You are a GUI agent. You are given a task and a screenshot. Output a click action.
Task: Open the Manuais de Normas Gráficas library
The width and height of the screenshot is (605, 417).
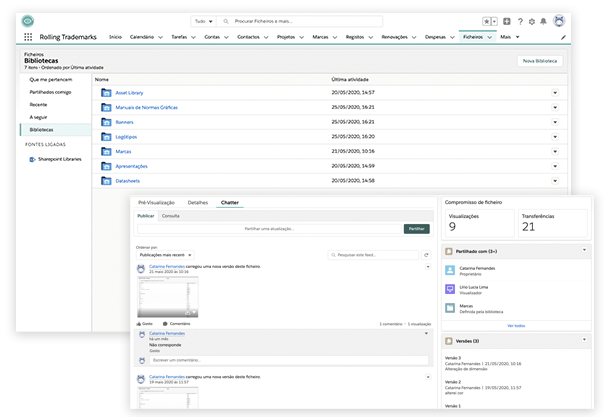(x=145, y=107)
